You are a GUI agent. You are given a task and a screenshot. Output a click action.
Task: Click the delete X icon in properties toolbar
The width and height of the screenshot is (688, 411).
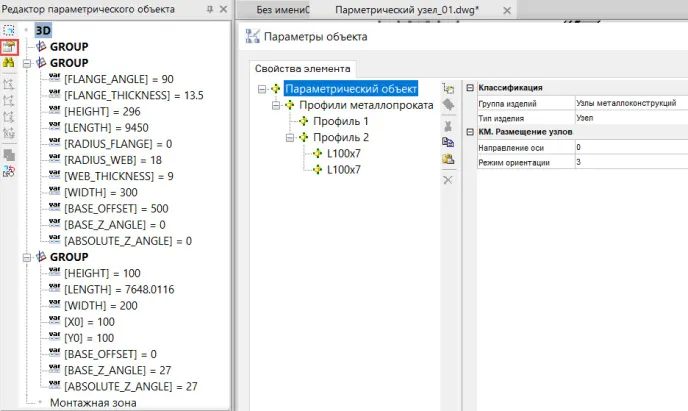448,179
